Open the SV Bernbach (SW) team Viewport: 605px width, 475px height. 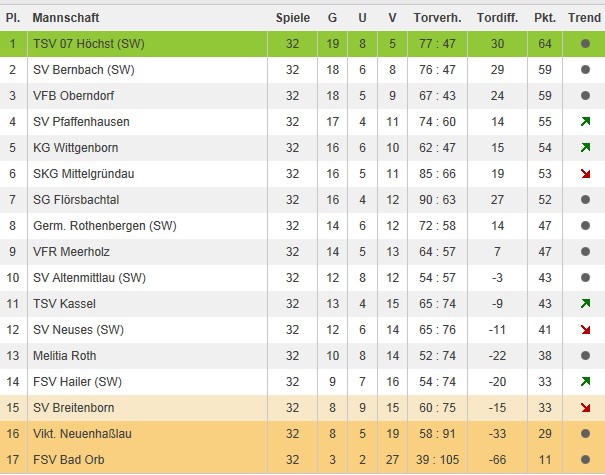(83, 70)
